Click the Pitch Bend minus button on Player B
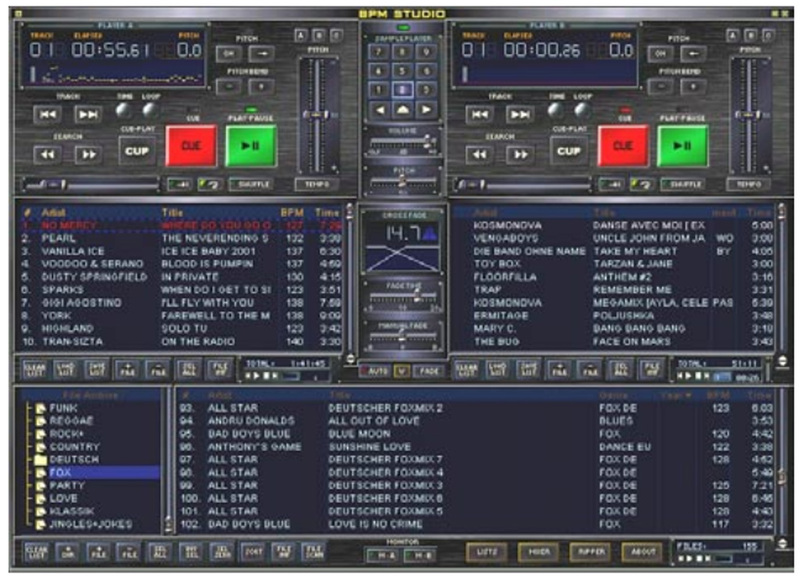The height and width of the screenshot is (579, 800). (660, 87)
